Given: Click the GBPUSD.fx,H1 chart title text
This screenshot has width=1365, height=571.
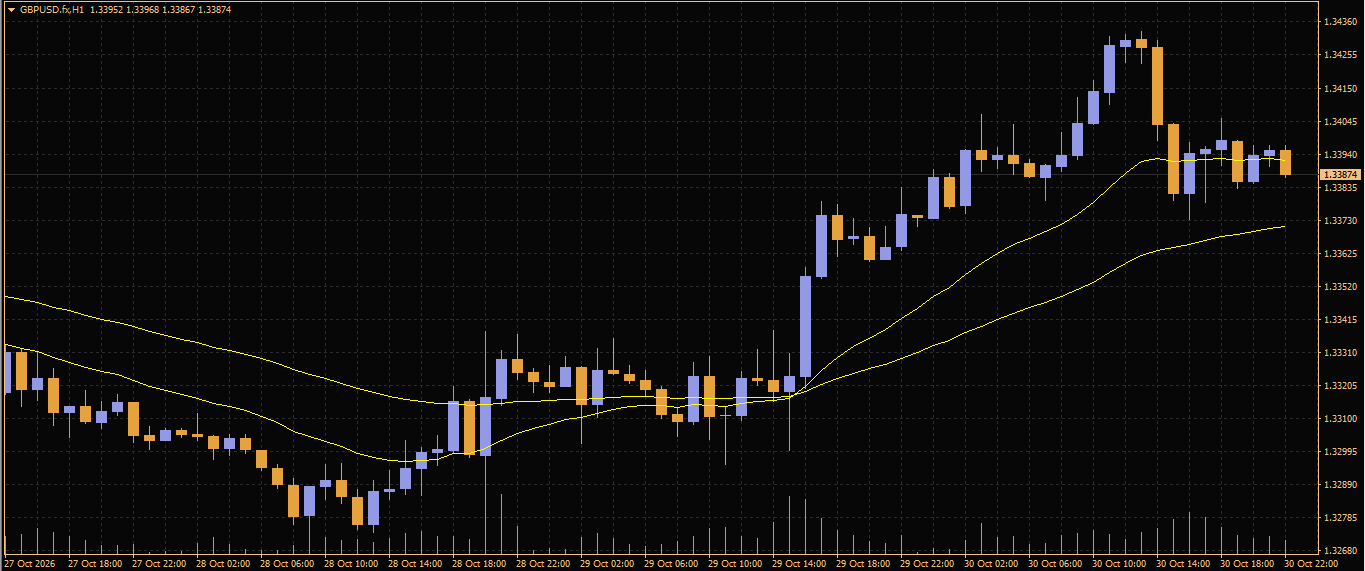Looking at the screenshot, I should 52,9.
